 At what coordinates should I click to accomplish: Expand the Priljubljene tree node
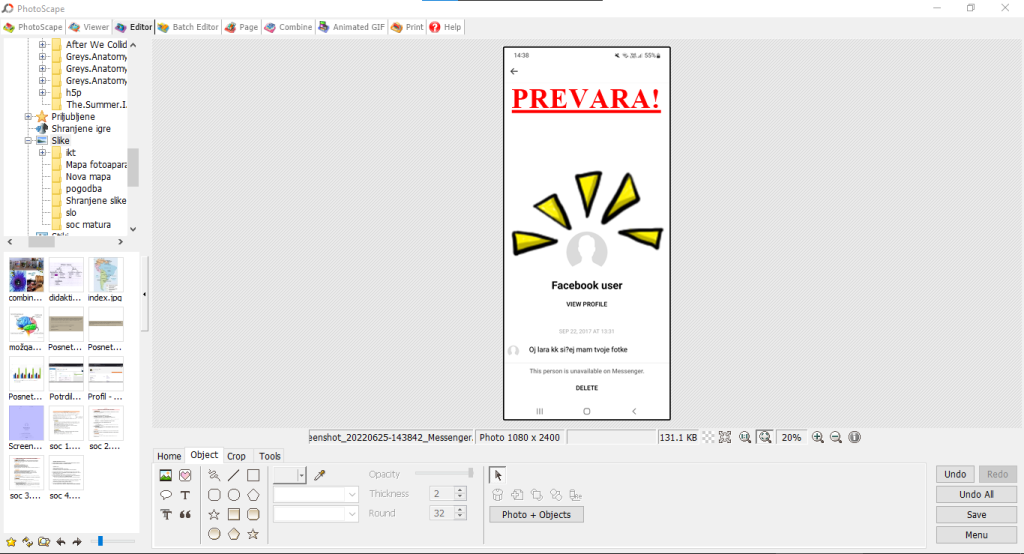pyautogui.click(x=28, y=116)
